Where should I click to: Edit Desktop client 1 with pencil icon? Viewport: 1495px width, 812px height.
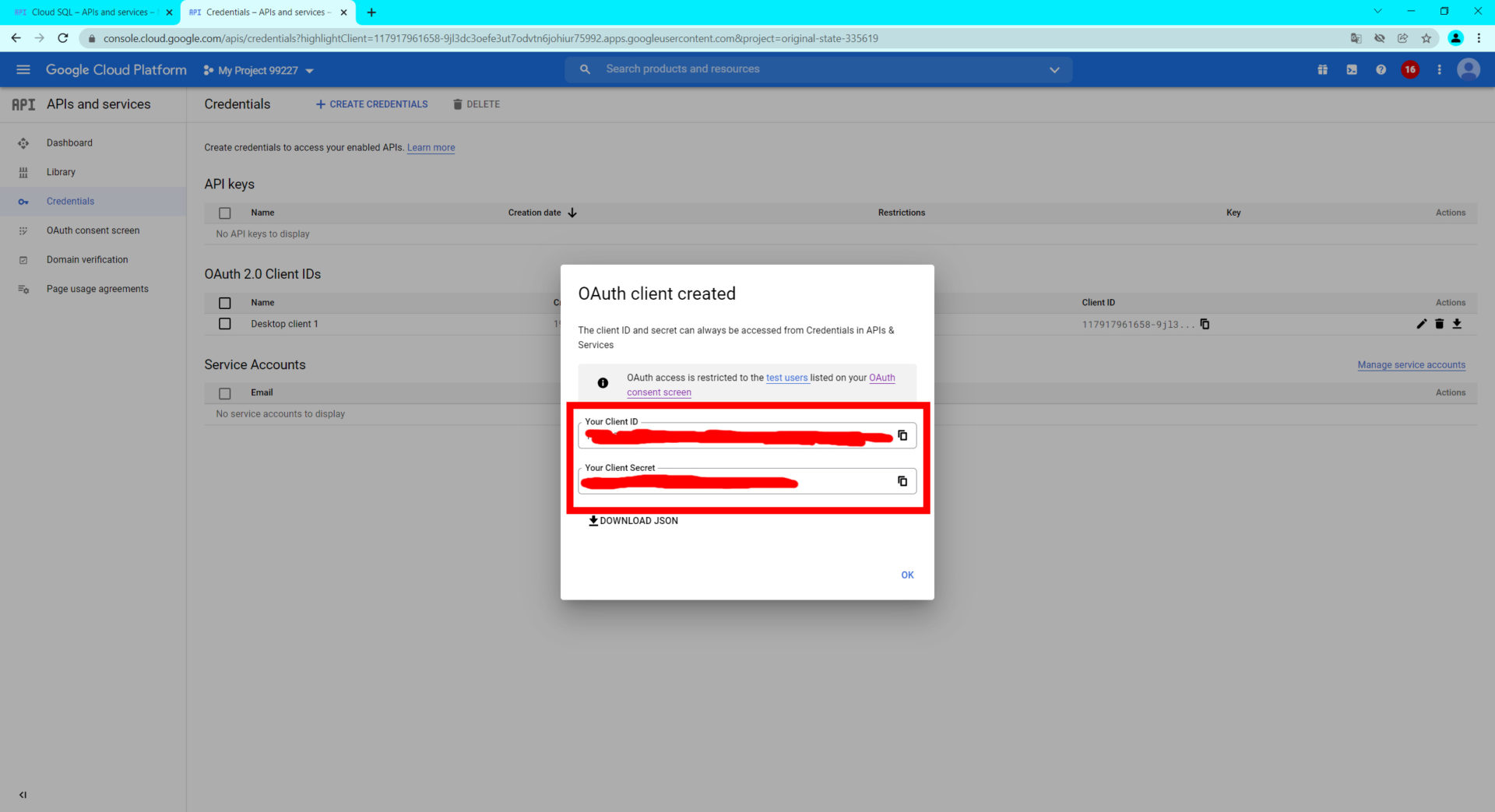pos(1421,324)
